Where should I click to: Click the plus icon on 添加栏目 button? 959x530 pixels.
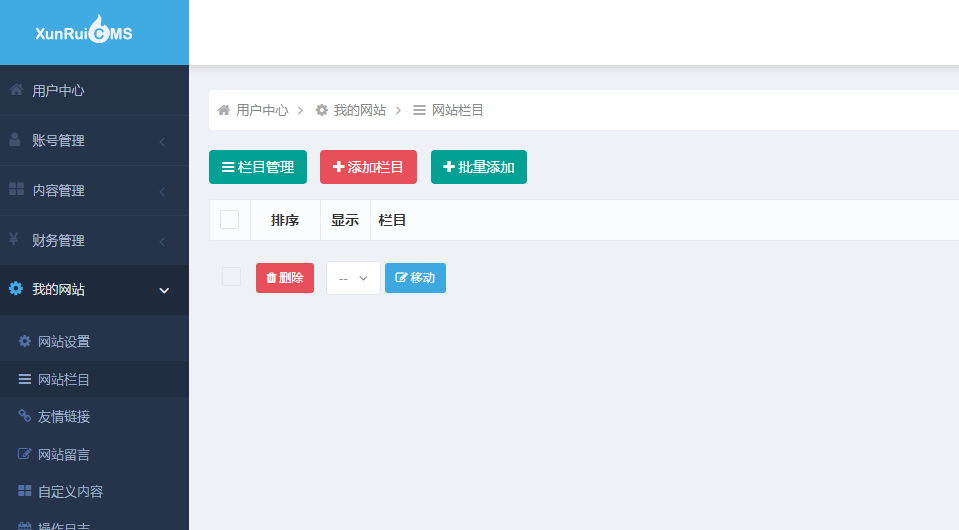tap(338, 166)
